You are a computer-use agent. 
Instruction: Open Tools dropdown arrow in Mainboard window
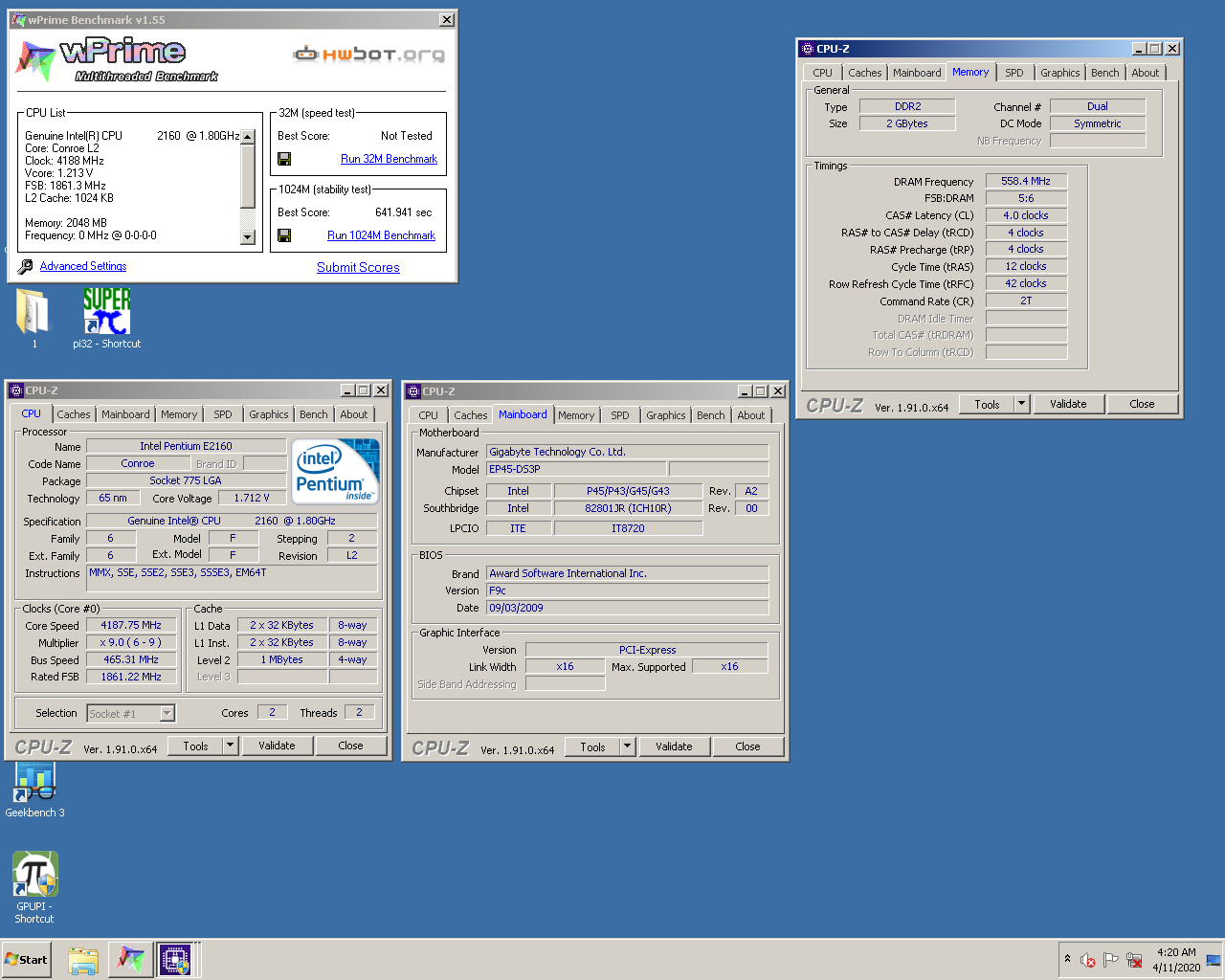pos(627,746)
